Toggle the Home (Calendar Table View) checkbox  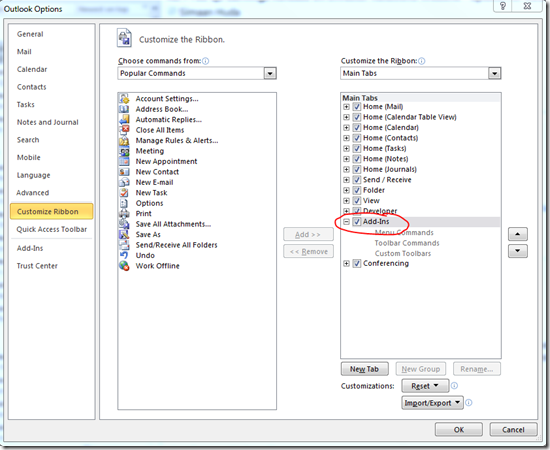357,117
